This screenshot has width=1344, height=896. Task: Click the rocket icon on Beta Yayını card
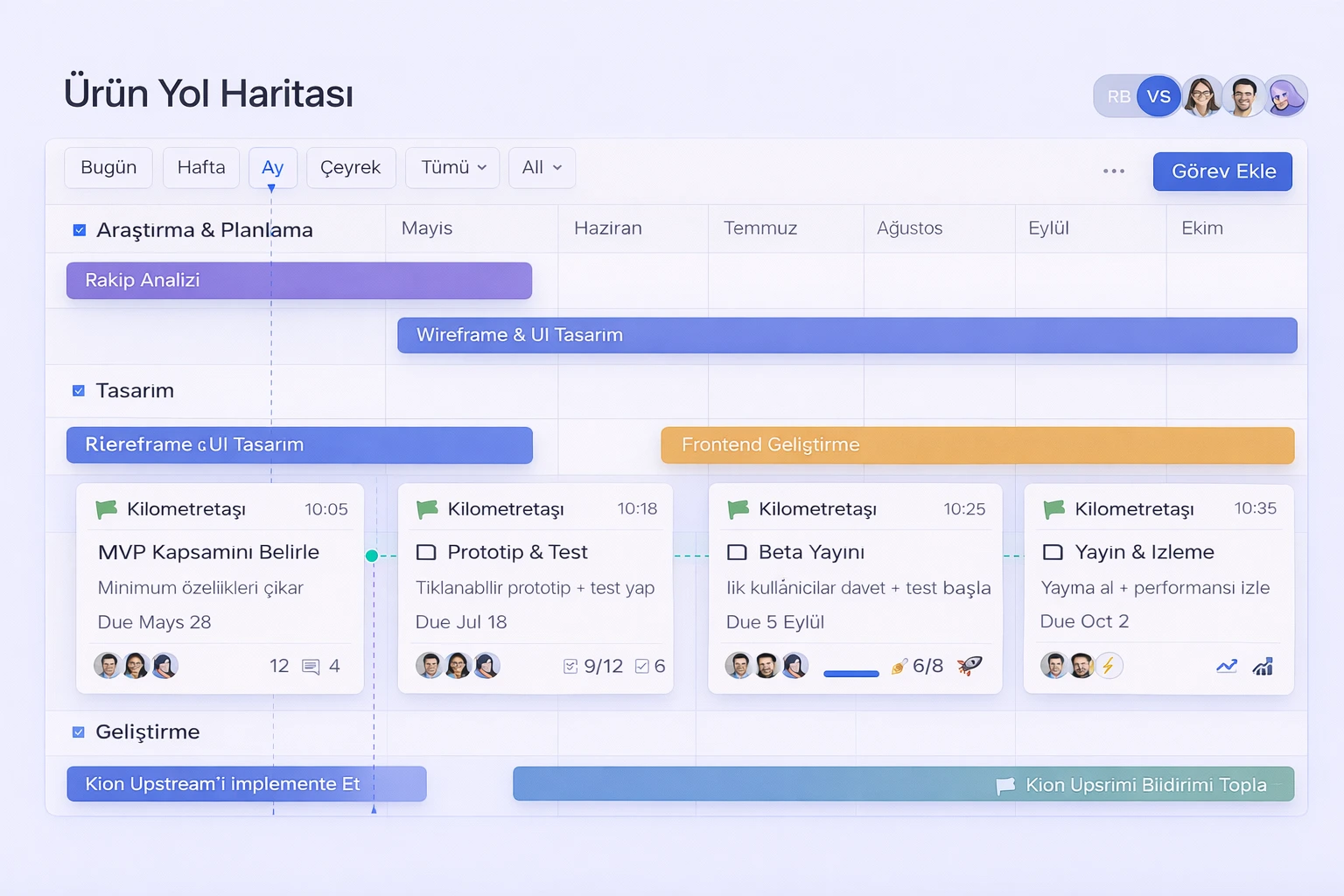pos(969,666)
